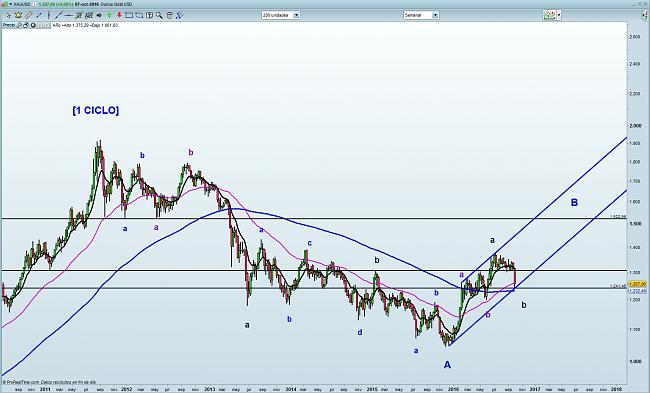Screen dimensions: 650x393
Task: Select the [1 CICLO] text annotation
Action: click(x=95, y=110)
